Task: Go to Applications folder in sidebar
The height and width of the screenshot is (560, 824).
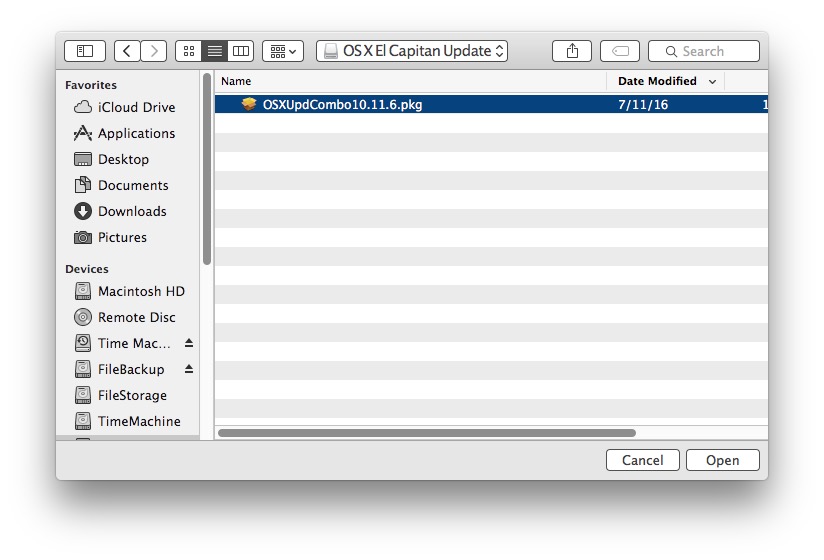Action: tap(135, 133)
